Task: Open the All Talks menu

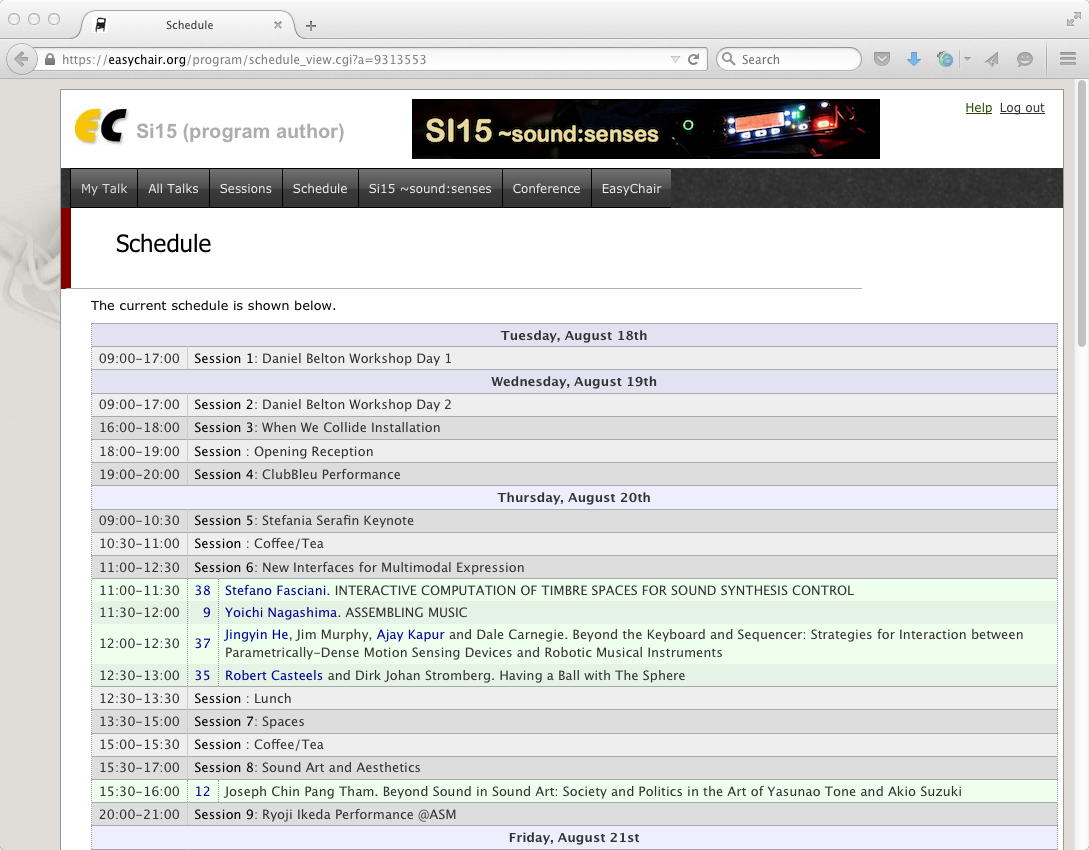Action: (173, 188)
